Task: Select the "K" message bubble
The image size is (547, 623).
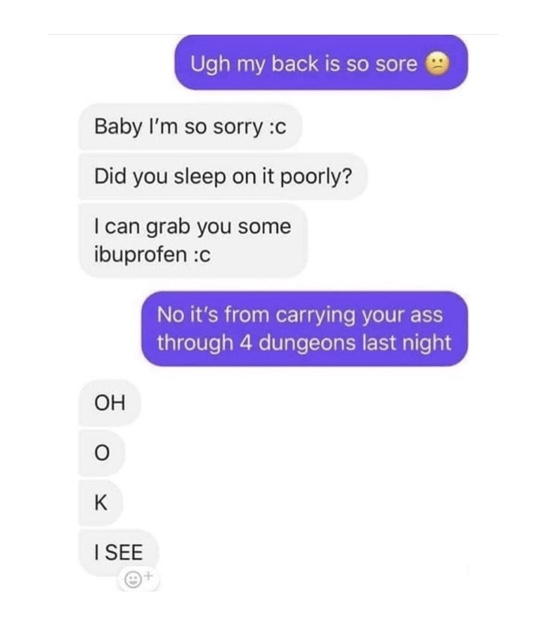Action: click(101, 503)
